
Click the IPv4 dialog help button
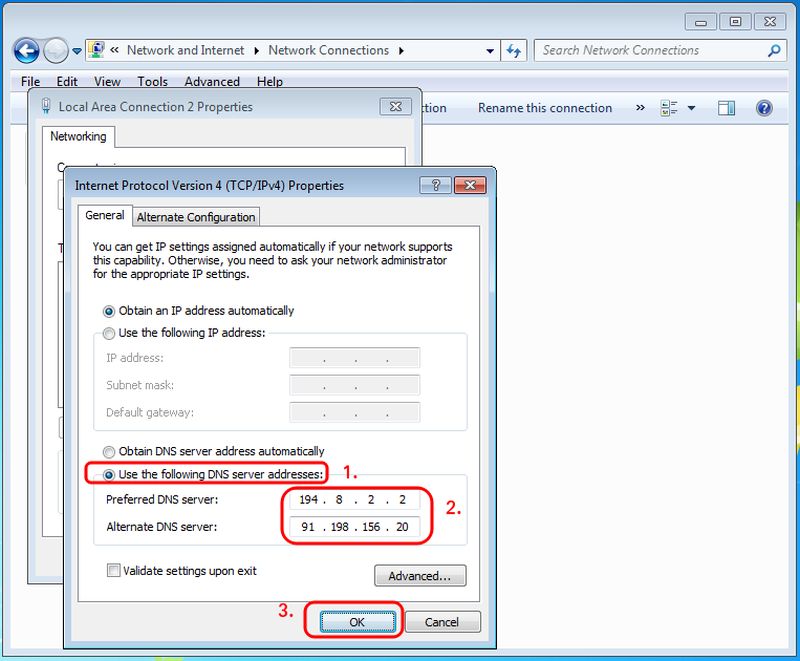tap(434, 185)
